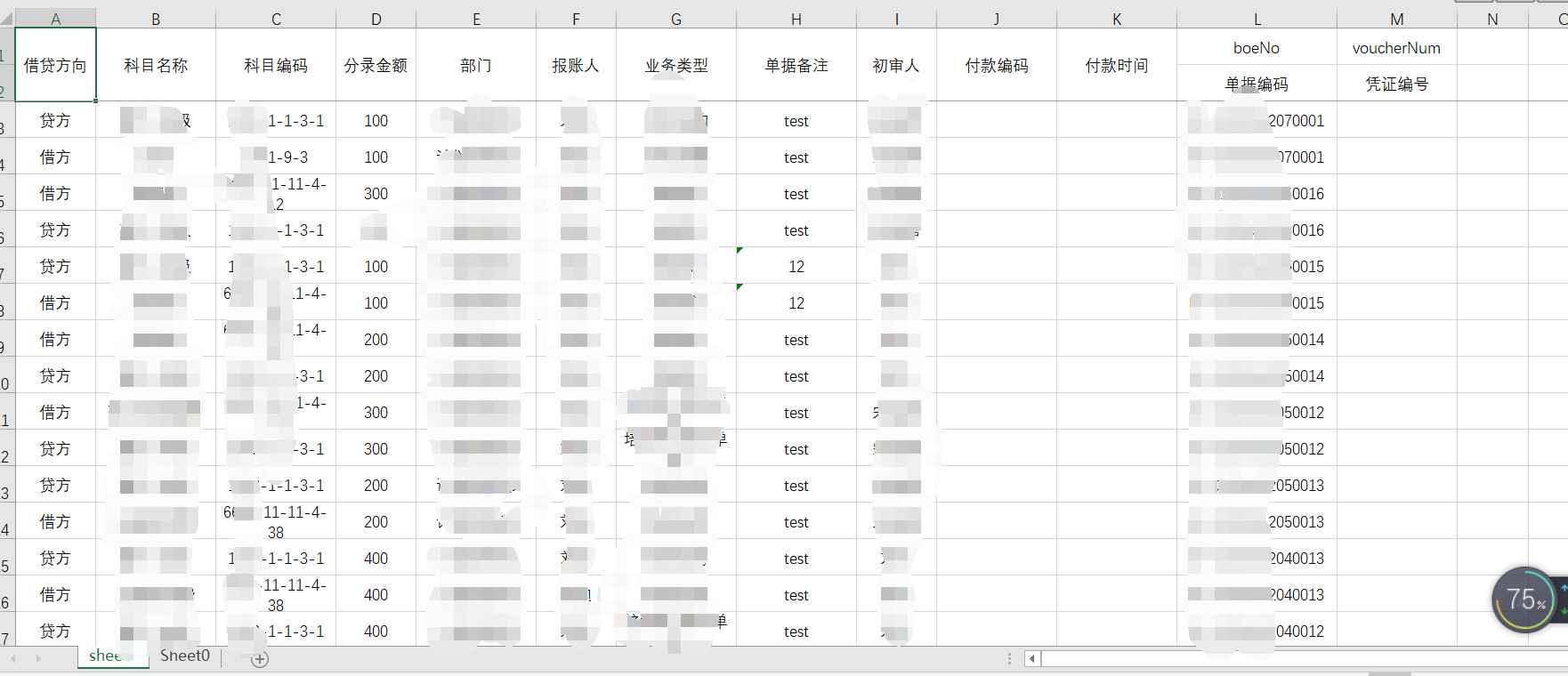Click next sheet navigation arrow
Image resolution: width=1568 pixels, height=676 pixels.
(37, 658)
